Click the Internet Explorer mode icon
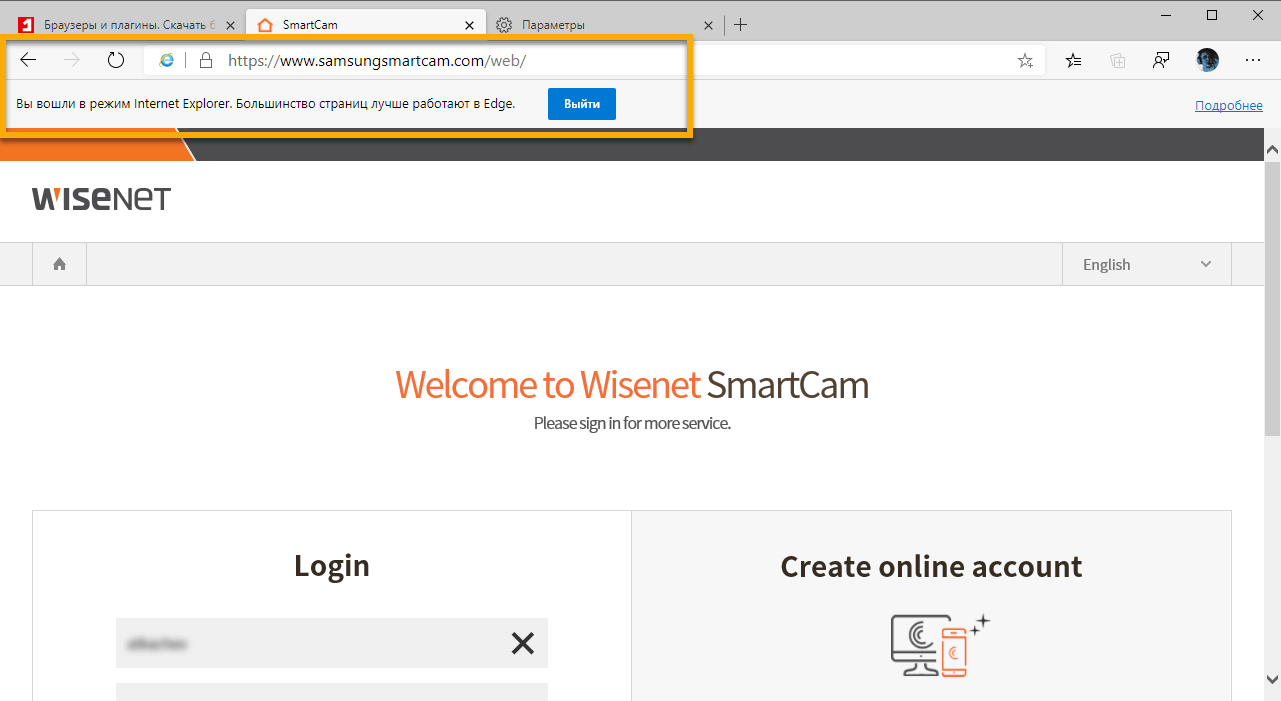Viewport: 1281px width, 701px height. 167,60
